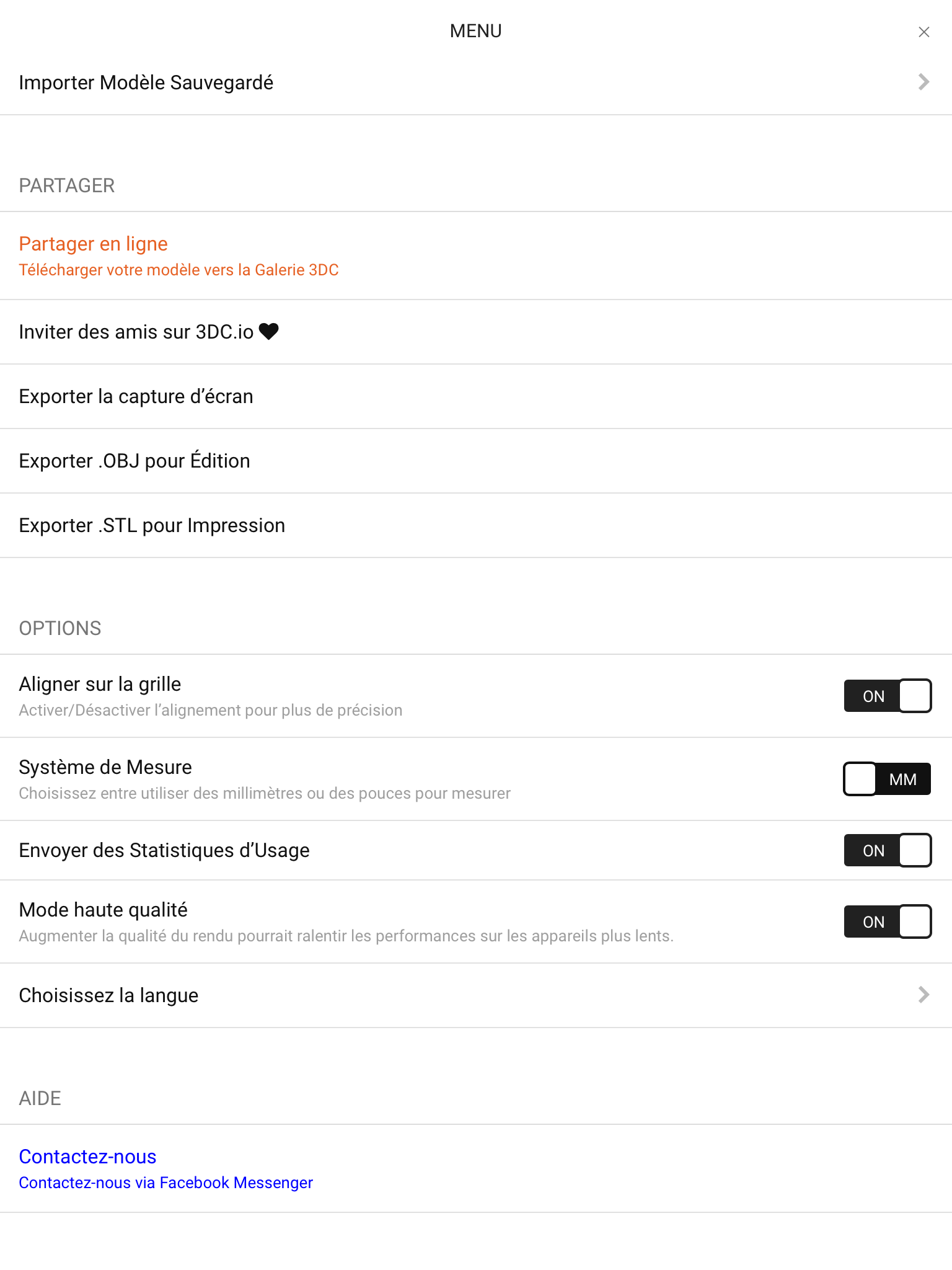Image resolution: width=952 pixels, height=1270 pixels.
Task: Open Importer Modèle Sauvegardé
Action: 476,82
